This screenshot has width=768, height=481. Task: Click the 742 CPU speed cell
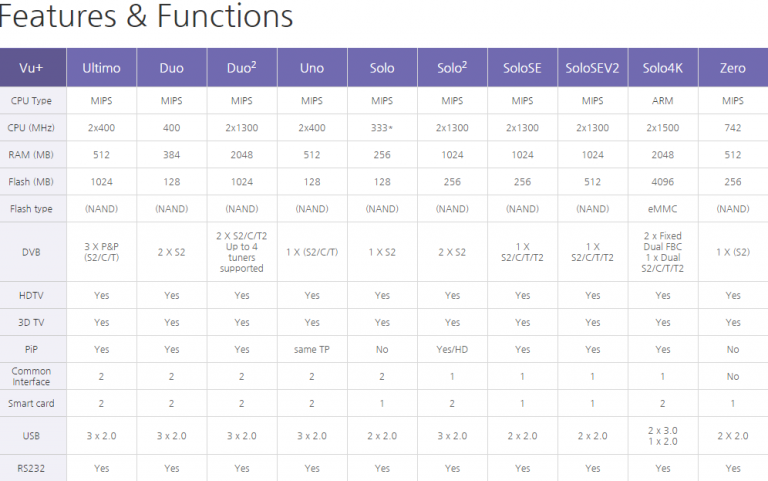click(732, 127)
